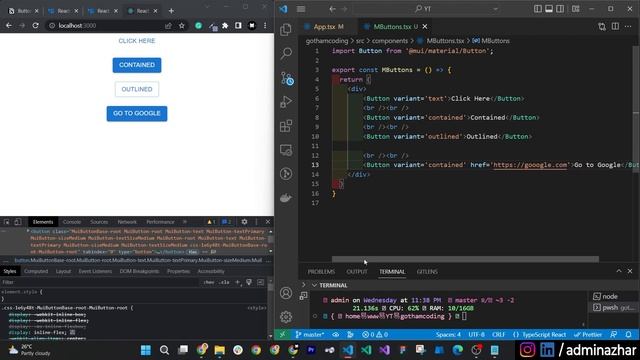Open the Source Control view
This screenshot has height=360, width=640.
click(287, 78)
